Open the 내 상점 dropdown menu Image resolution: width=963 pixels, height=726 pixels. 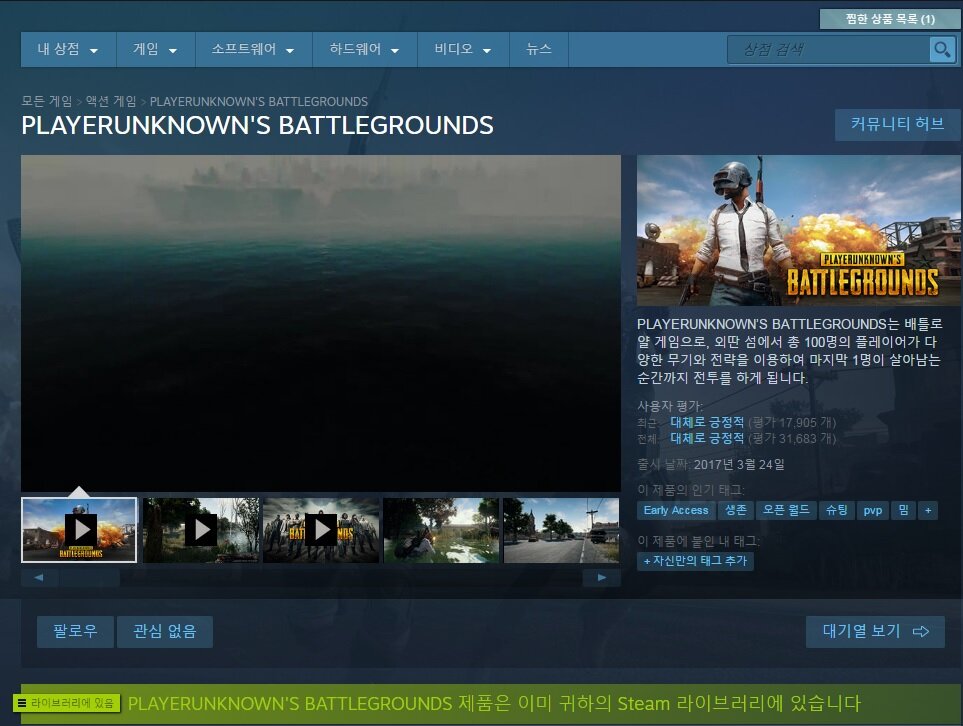[68, 49]
